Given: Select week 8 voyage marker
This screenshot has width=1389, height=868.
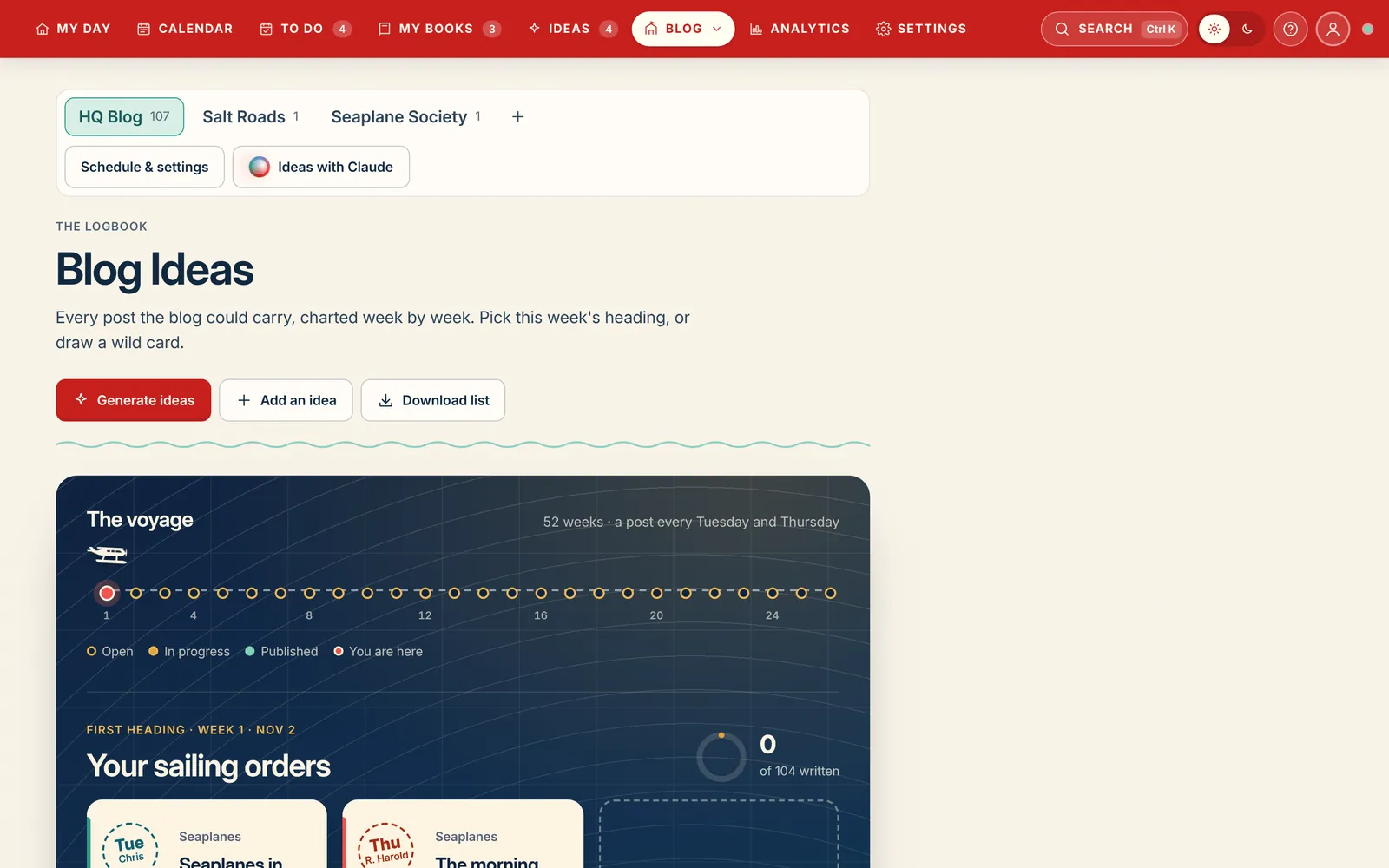Looking at the screenshot, I should point(309,593).
